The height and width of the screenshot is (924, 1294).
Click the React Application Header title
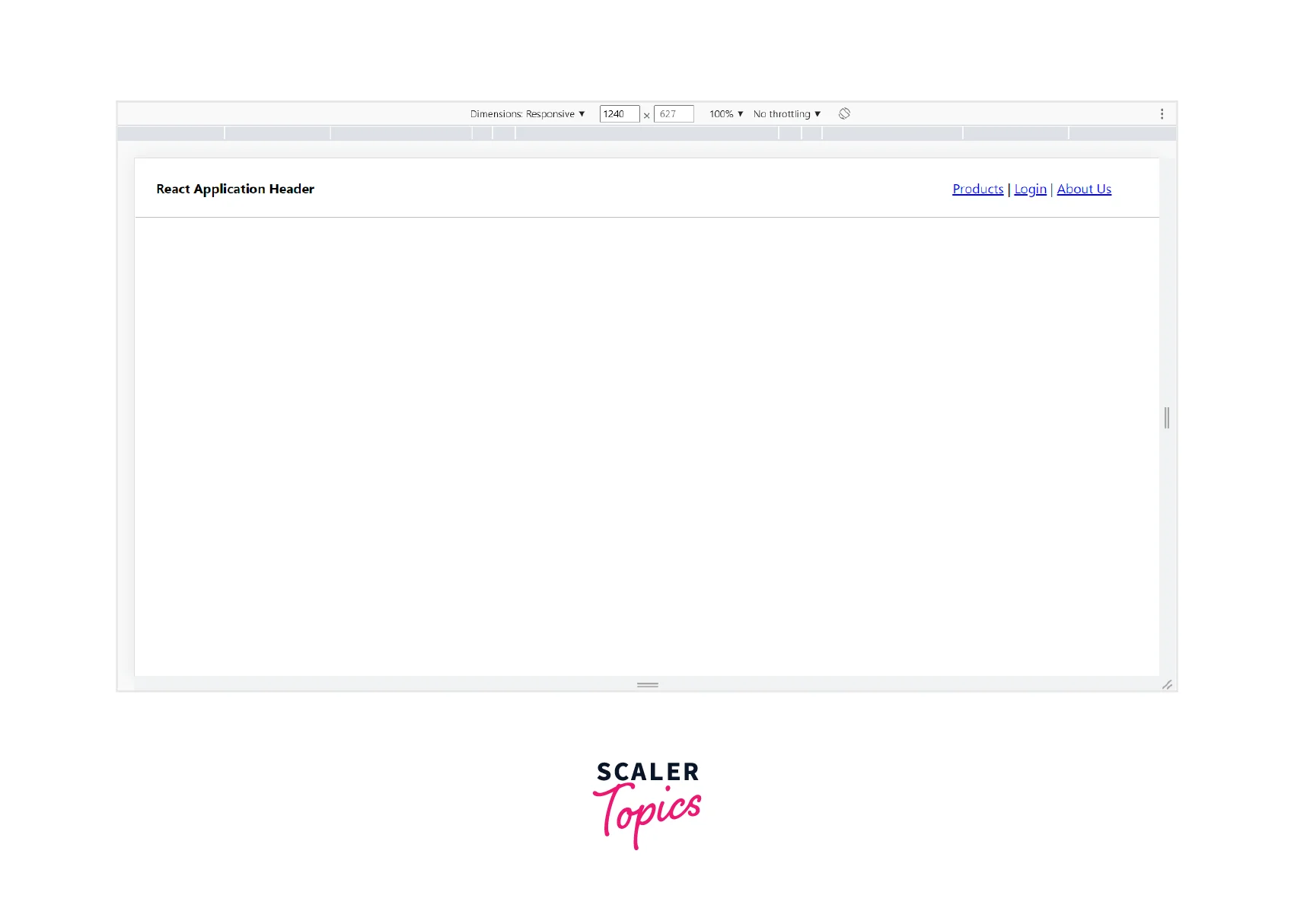click(235, 189)
